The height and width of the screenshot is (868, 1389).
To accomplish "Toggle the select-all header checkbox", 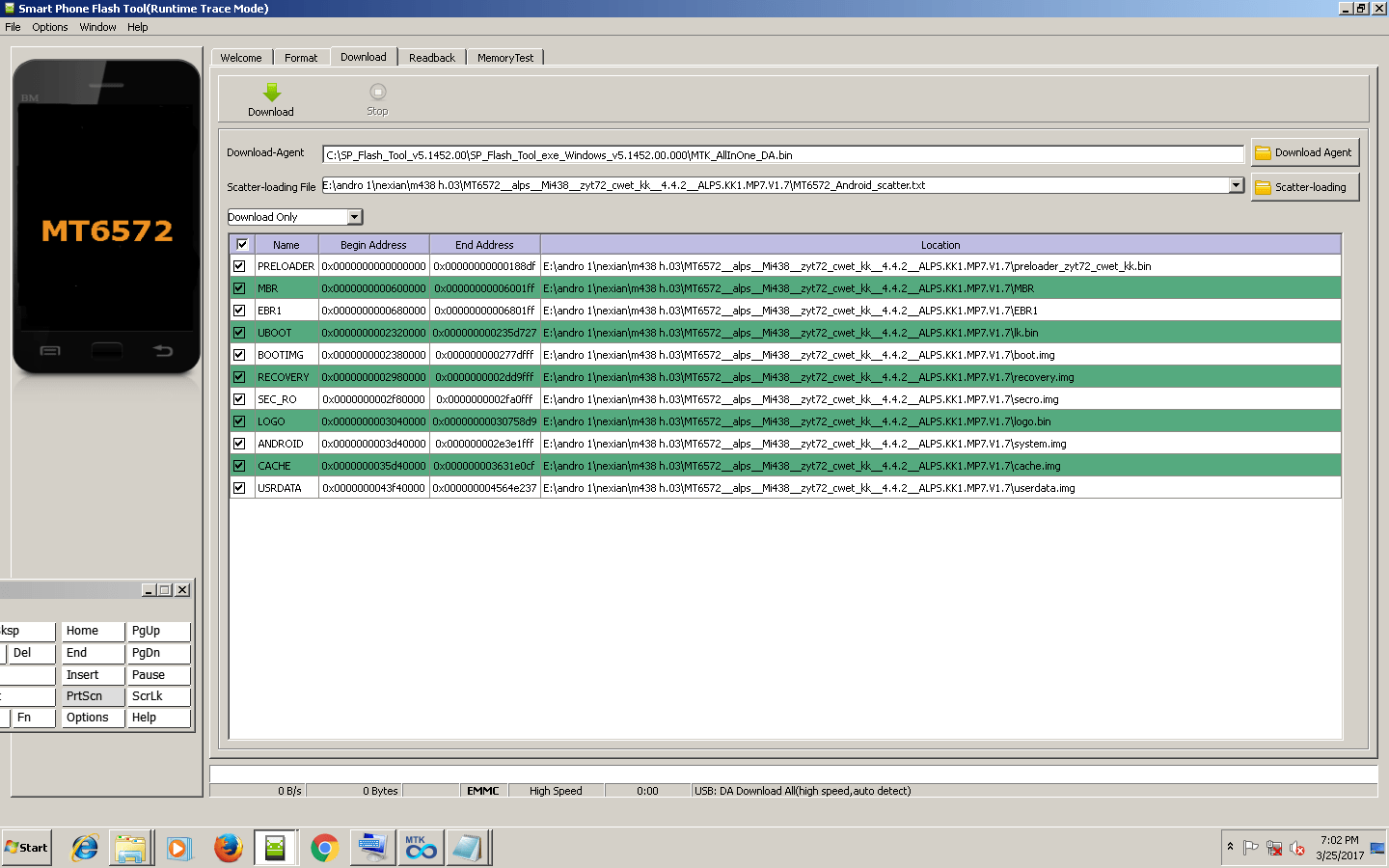I will (242, 245).
